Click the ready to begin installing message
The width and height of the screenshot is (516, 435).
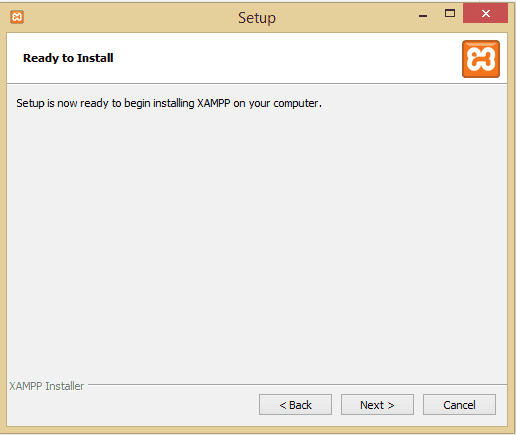(x=169, y=103)
